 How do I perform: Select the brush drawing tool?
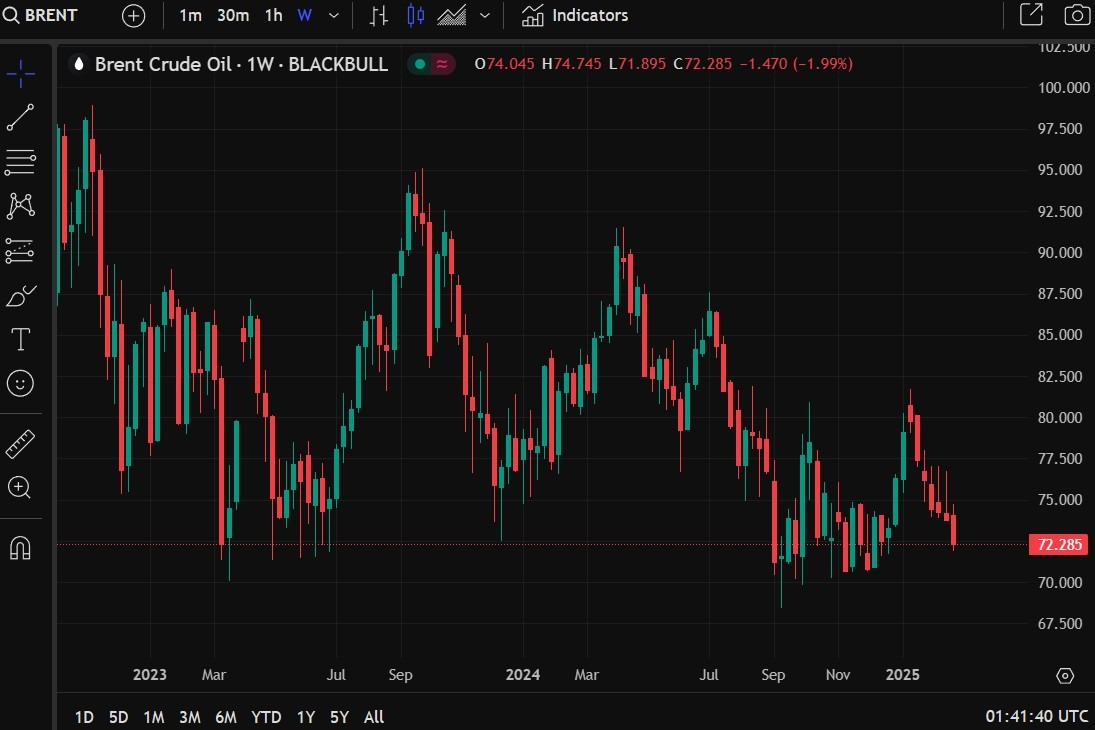tap(20, 295)
